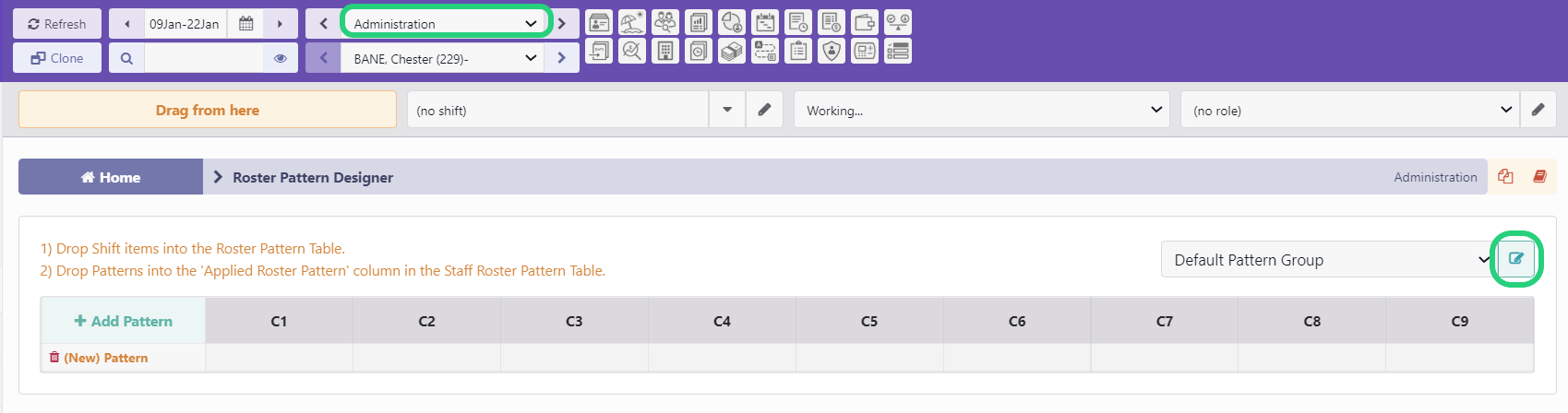Go to Home breadcrumb
The width and height of the screenshot is (1568, 413).
[x=111, y=177]
